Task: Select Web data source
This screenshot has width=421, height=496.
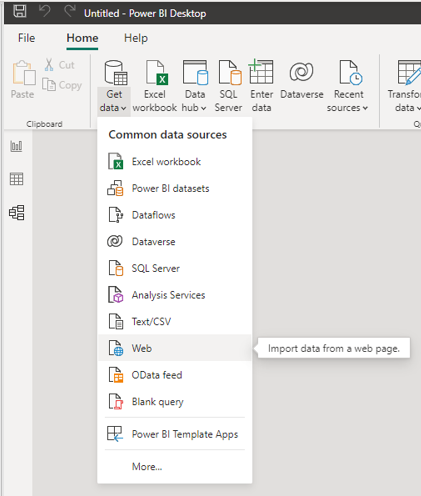Action: 174,348
